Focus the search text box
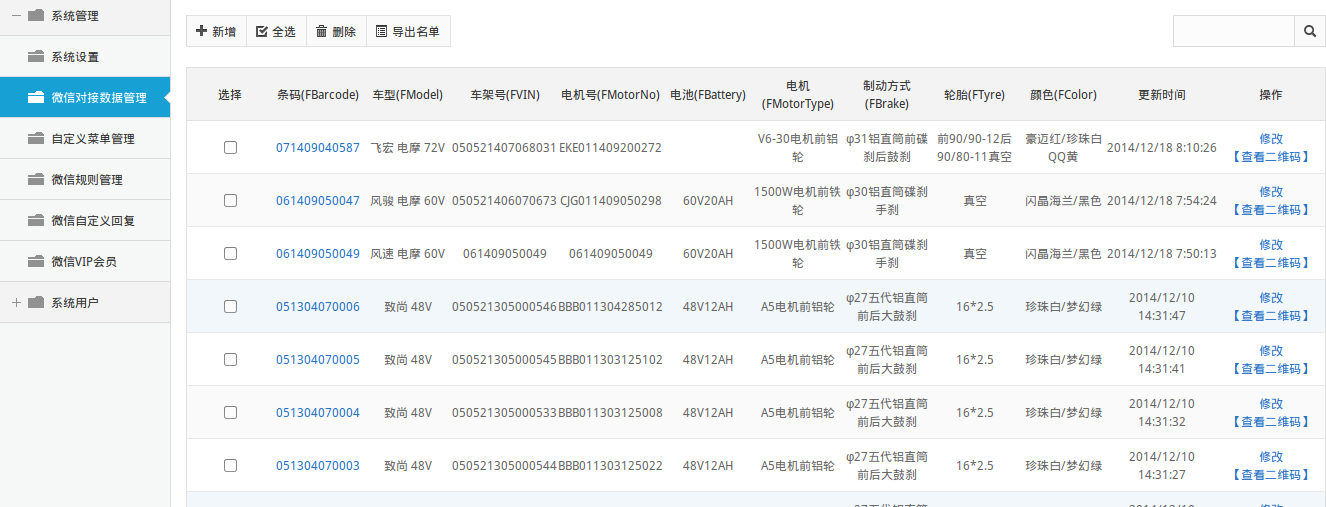The width and height of the screenshot is (1326, 507). [1234, 32]
